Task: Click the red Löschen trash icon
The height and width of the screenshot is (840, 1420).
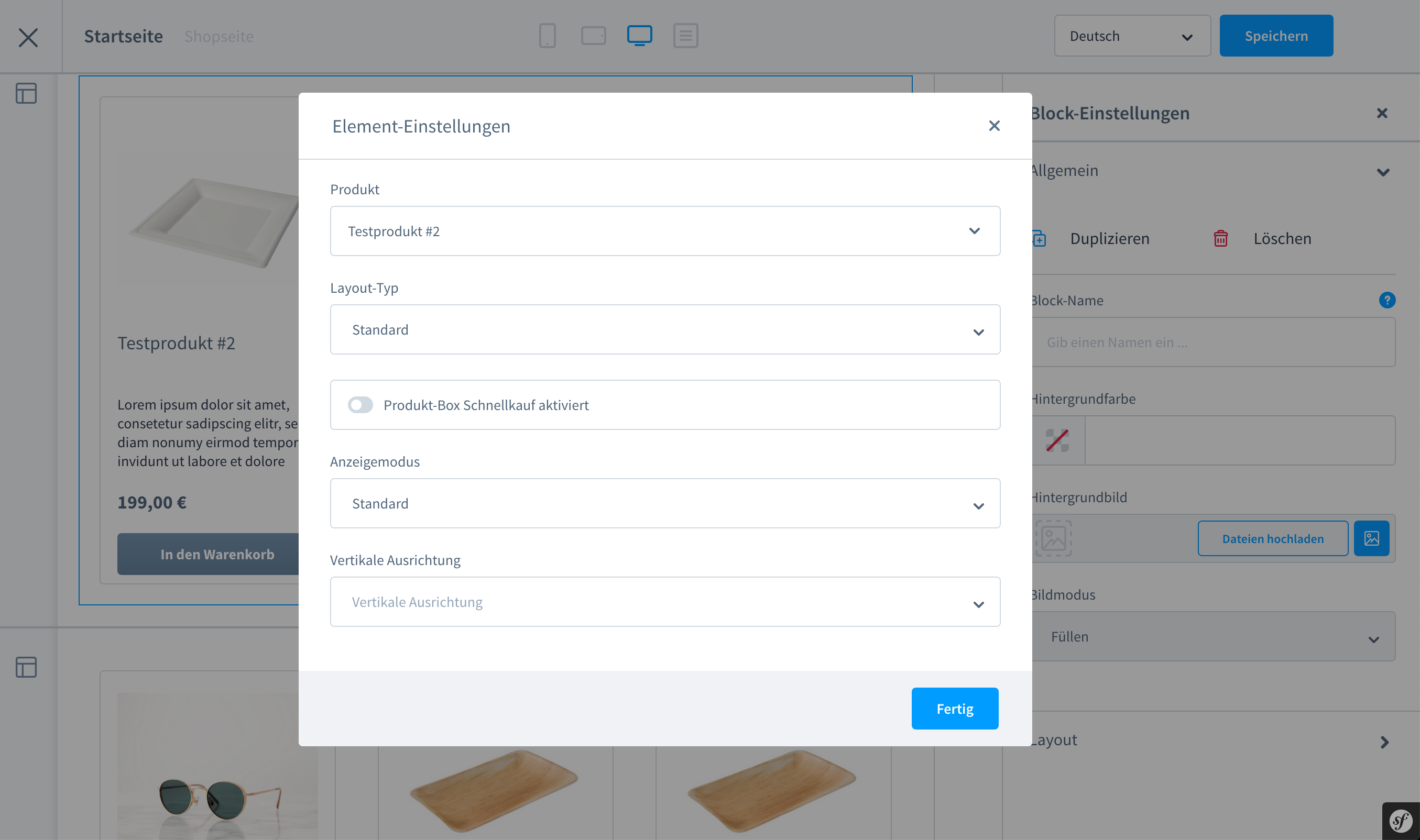Action: [x=1220, y=238]
